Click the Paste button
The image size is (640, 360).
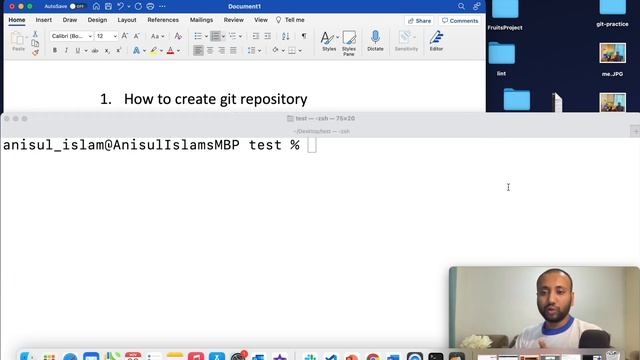(18, 42)
